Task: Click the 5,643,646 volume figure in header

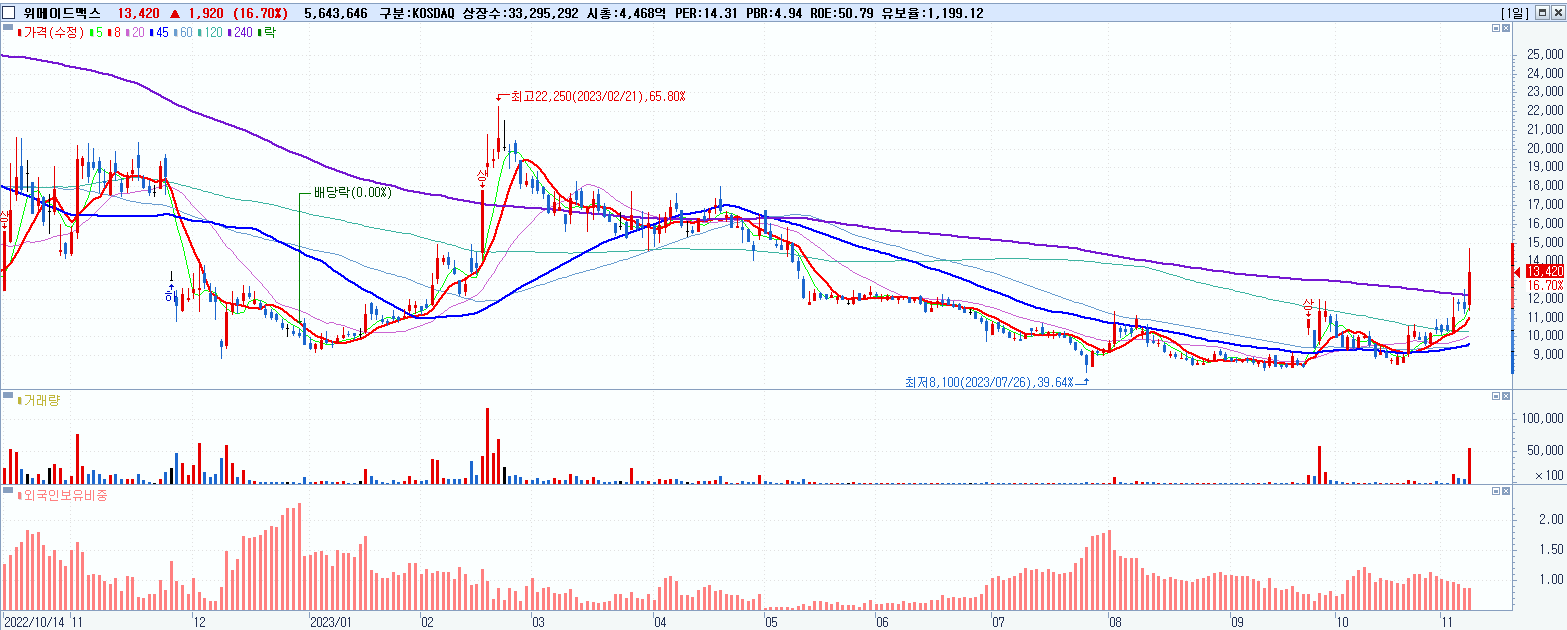Action: [x=335, y=13]
